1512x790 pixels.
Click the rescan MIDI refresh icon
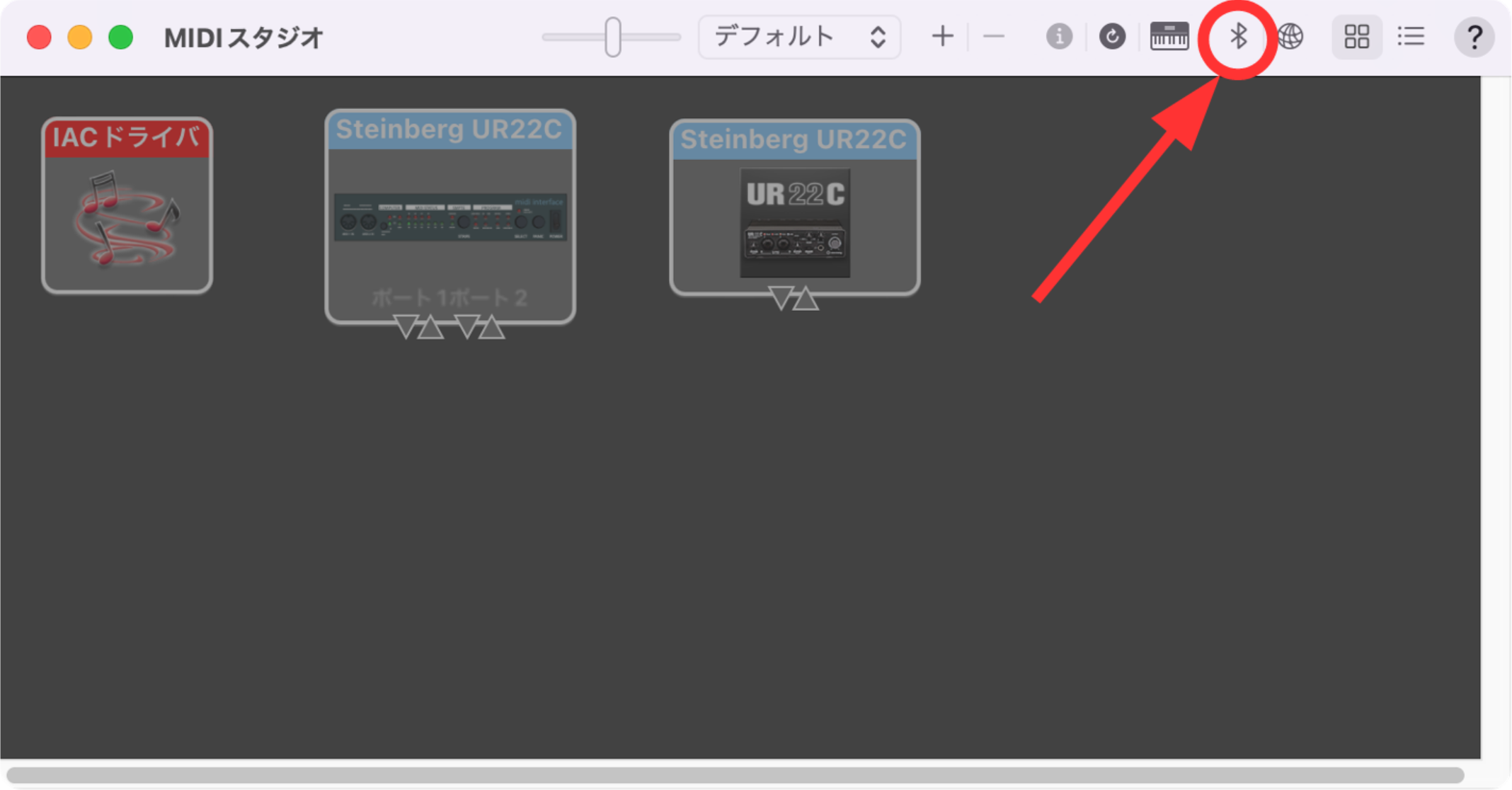point(1112,37)
